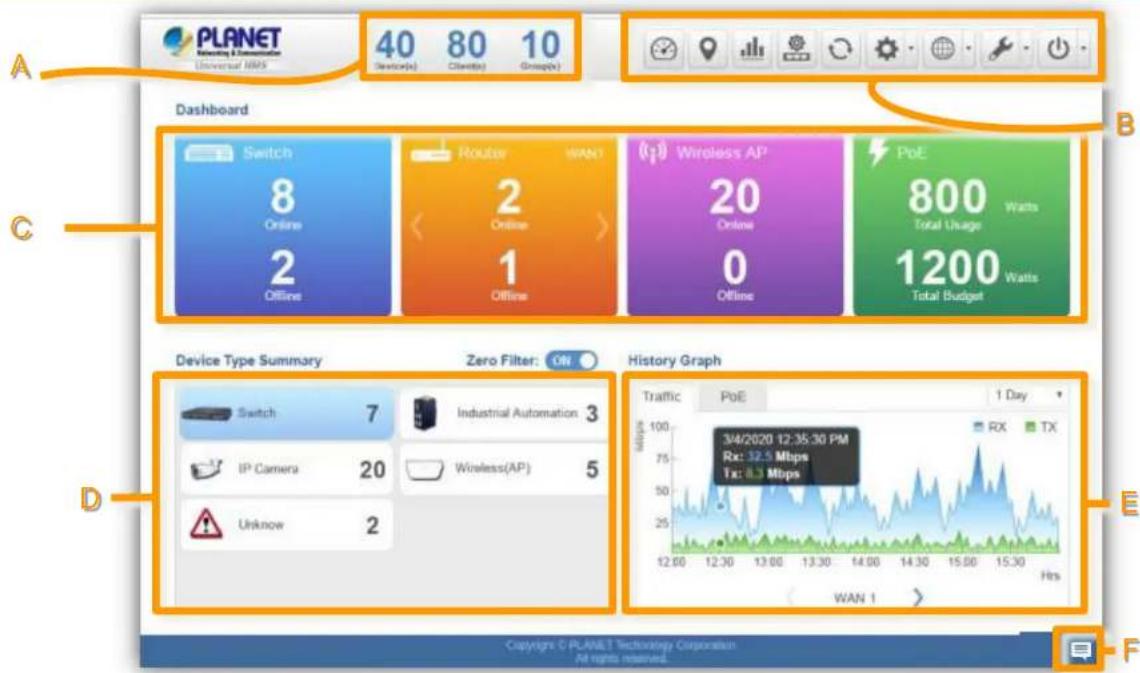Click the Switch icon in blue card

pyautogui.click(x=209, y=153)
